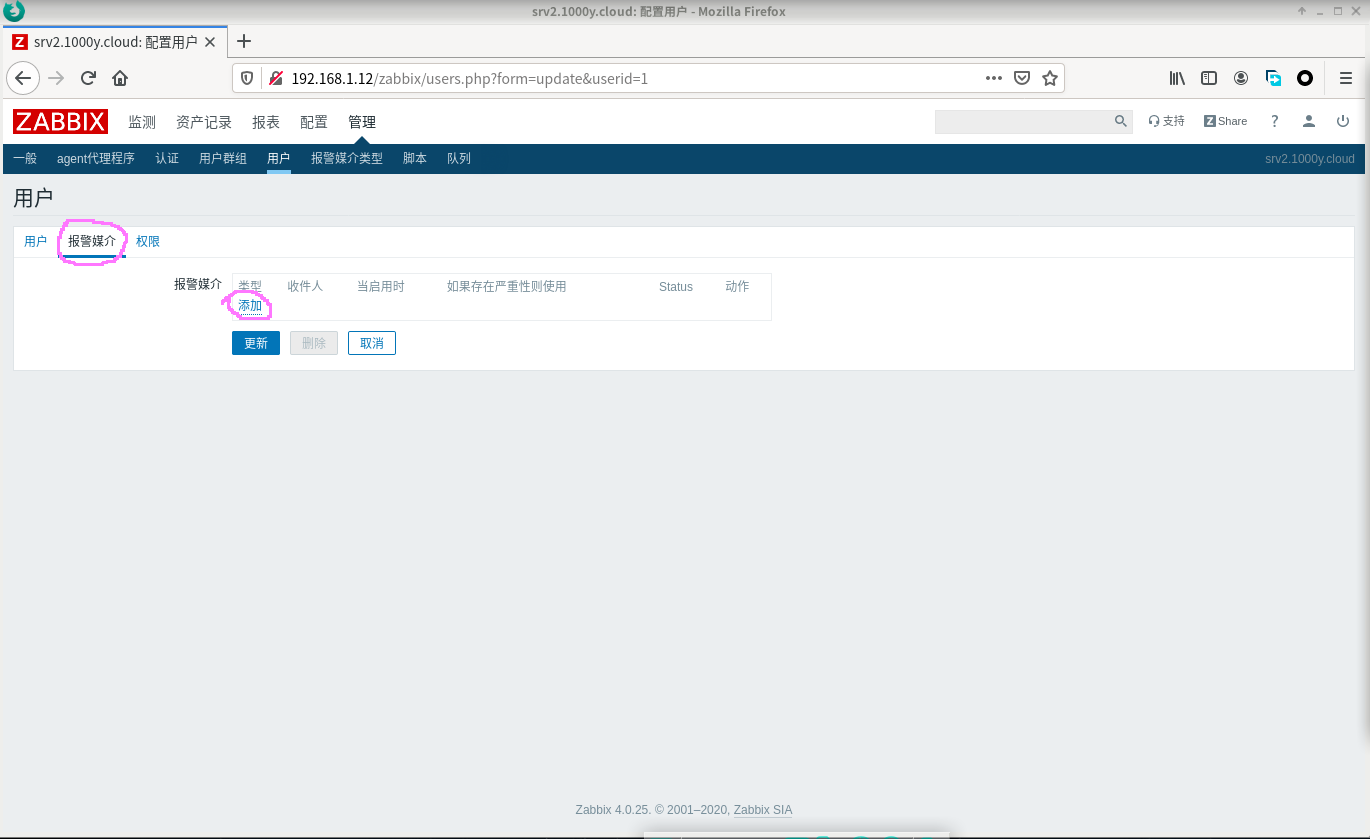Click the Zabbix search magnifier icon
This screenshot has width=1370, height=839.
pos(1120,121)
